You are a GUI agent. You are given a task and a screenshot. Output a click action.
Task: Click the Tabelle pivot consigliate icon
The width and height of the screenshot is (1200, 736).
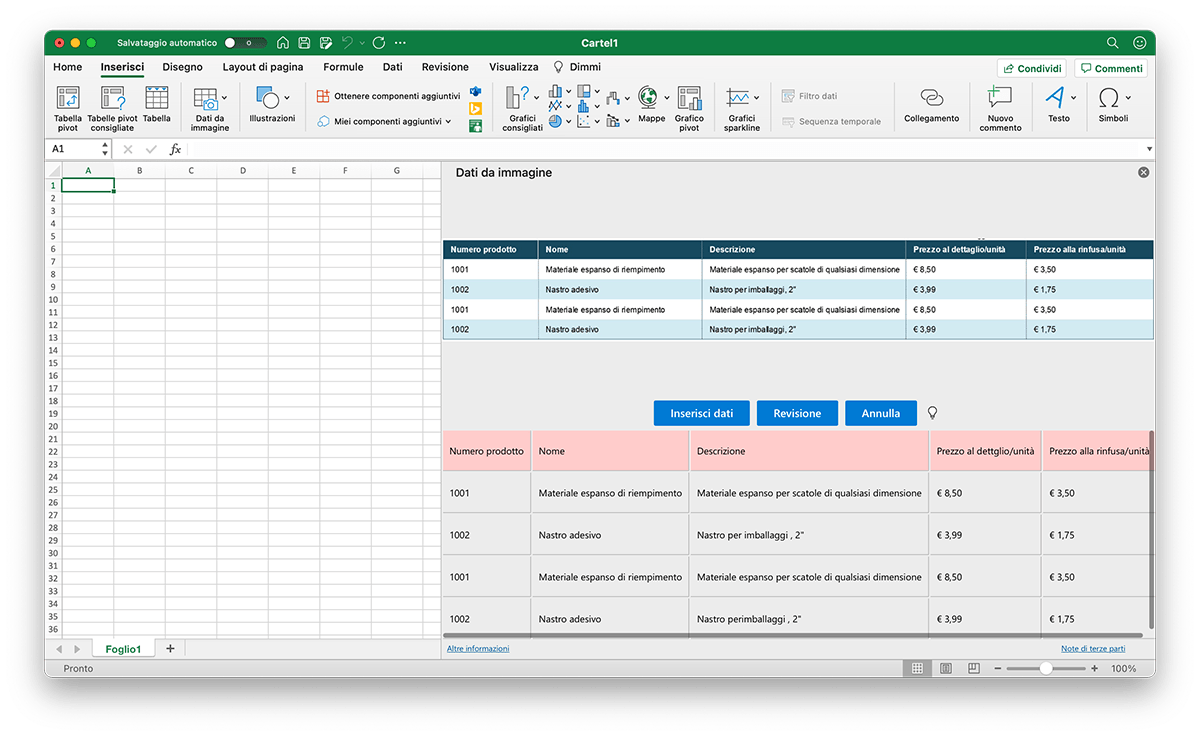click(x=112, y=99)
